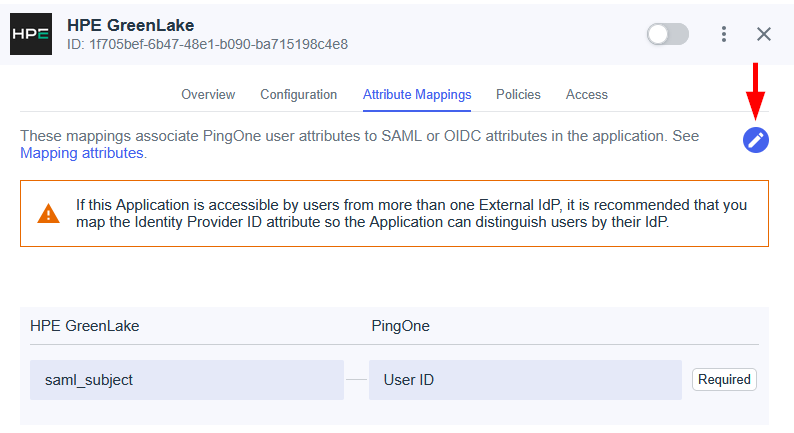
Task: Select the Attribute Mappings tab
Action: 417,95
